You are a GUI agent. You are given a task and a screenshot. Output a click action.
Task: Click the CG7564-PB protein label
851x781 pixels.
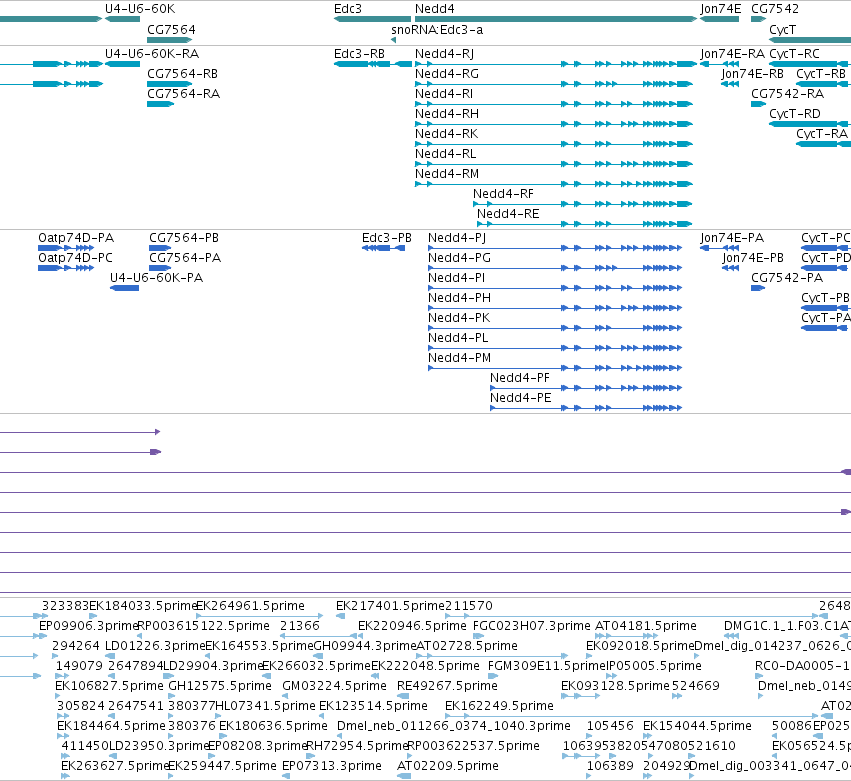pyautogui.click(x=184, y=238)
